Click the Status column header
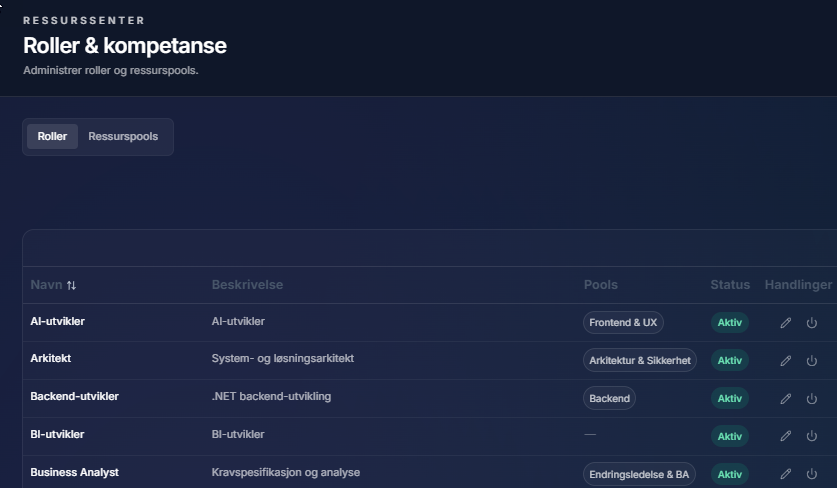This screenshot has width=837, height=488. click(730, 285)
